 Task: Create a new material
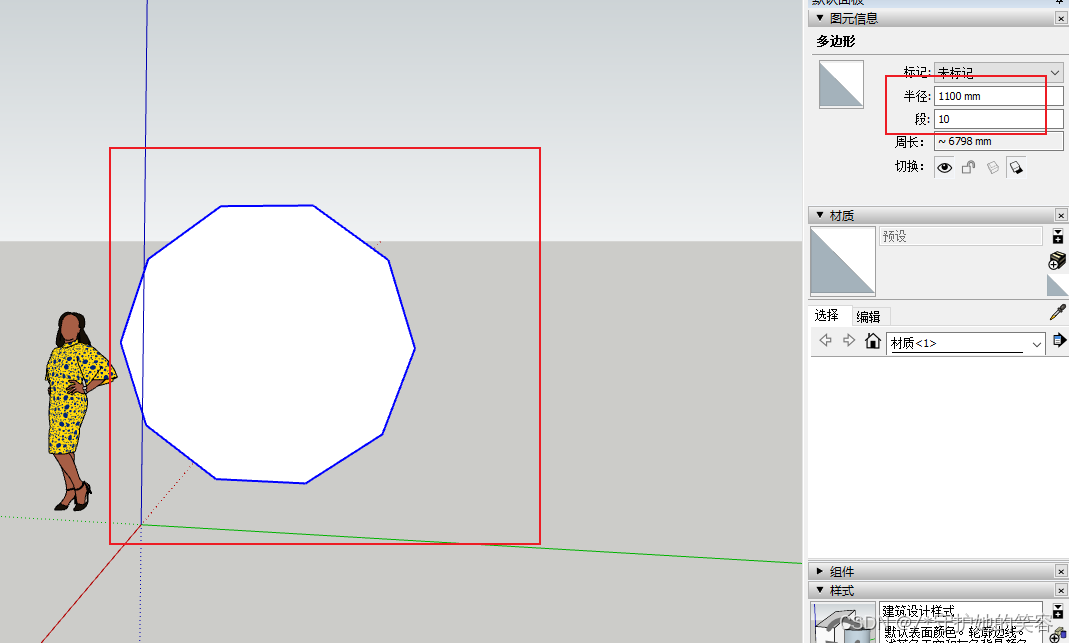tap(1057, 260)
